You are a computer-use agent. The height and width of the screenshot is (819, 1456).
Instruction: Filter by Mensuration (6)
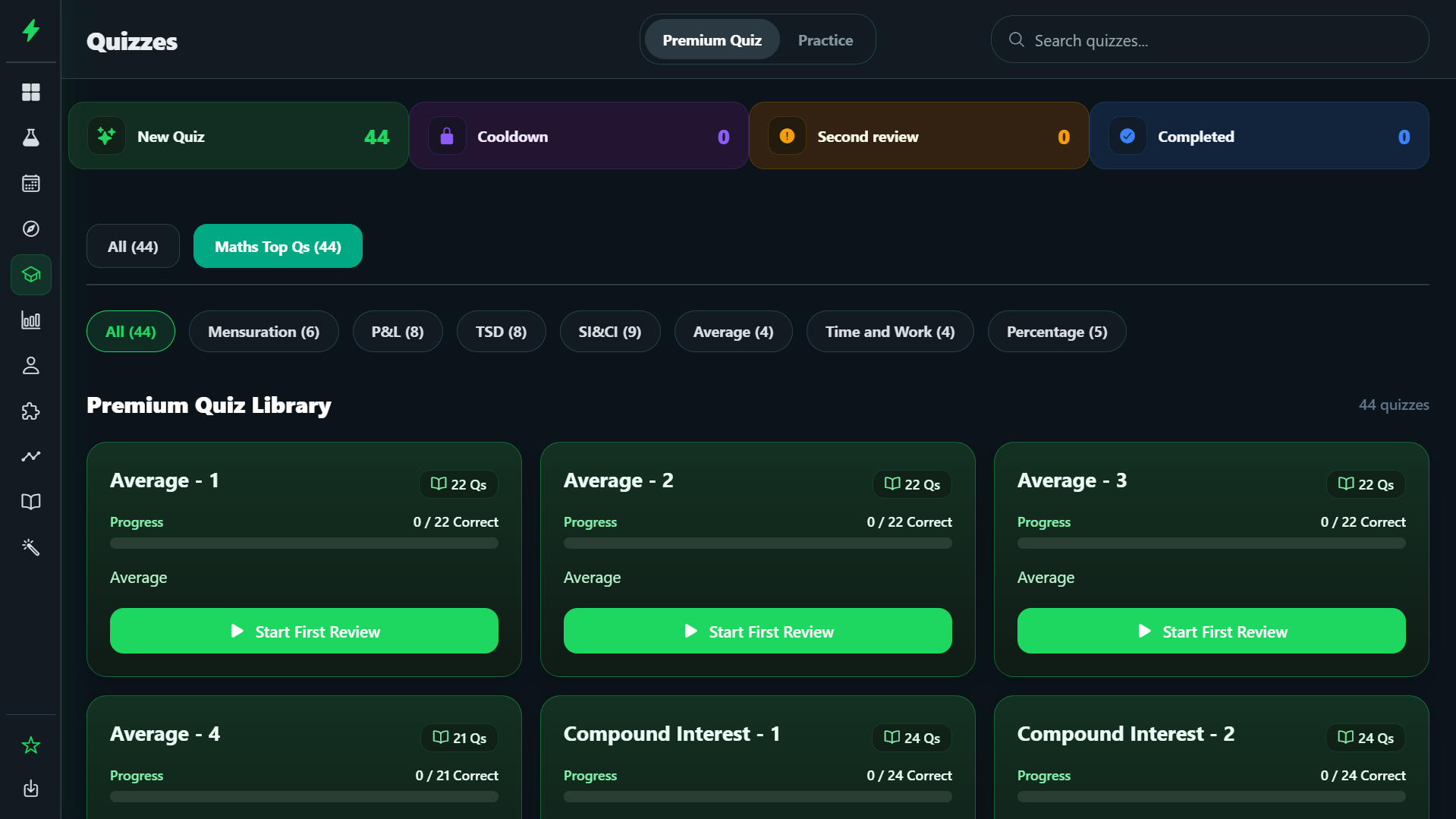tap(263, 332)
